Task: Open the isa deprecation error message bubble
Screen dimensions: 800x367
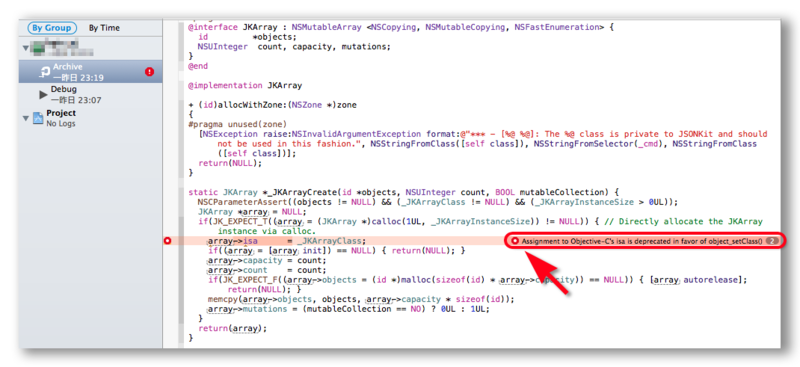Action: (644, 241)
